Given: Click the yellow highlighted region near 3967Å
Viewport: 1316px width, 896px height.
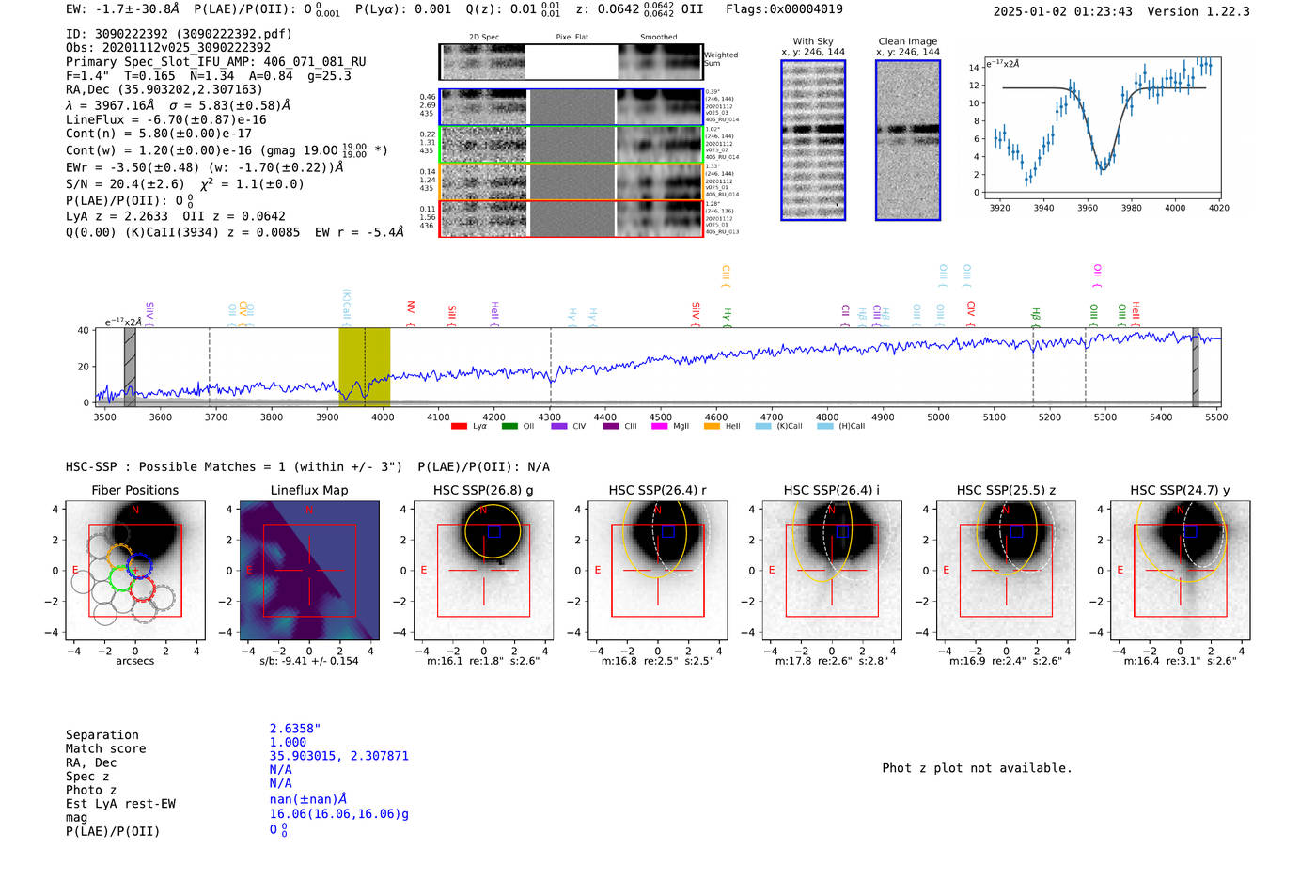Looking at the screenshot, I should click(364, 366).
